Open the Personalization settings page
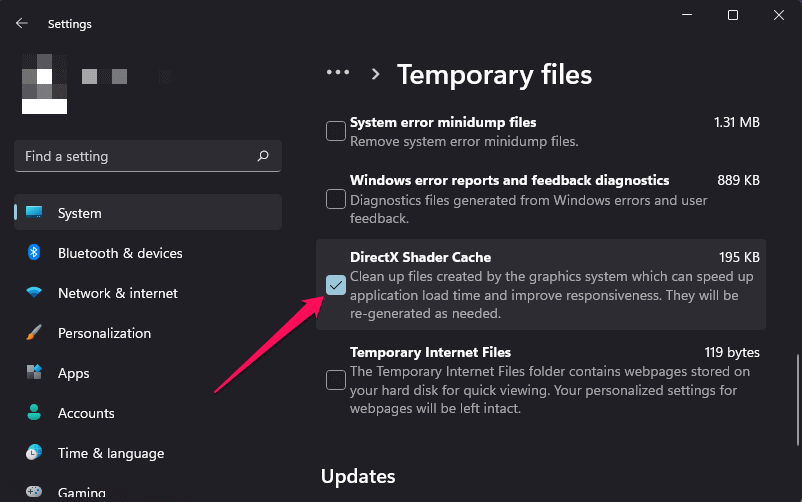 pos(104,333)
